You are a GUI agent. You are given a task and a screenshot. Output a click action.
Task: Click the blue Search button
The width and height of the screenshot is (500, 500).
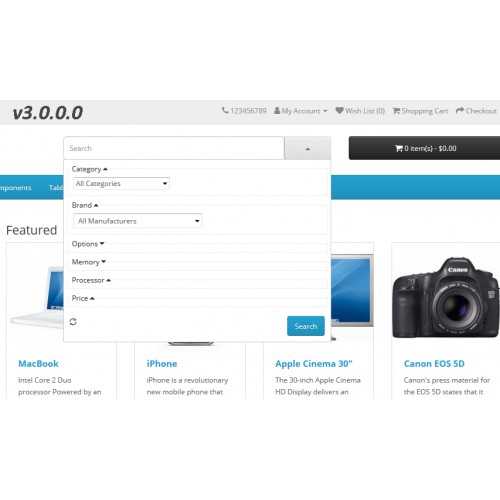(306, 326)
